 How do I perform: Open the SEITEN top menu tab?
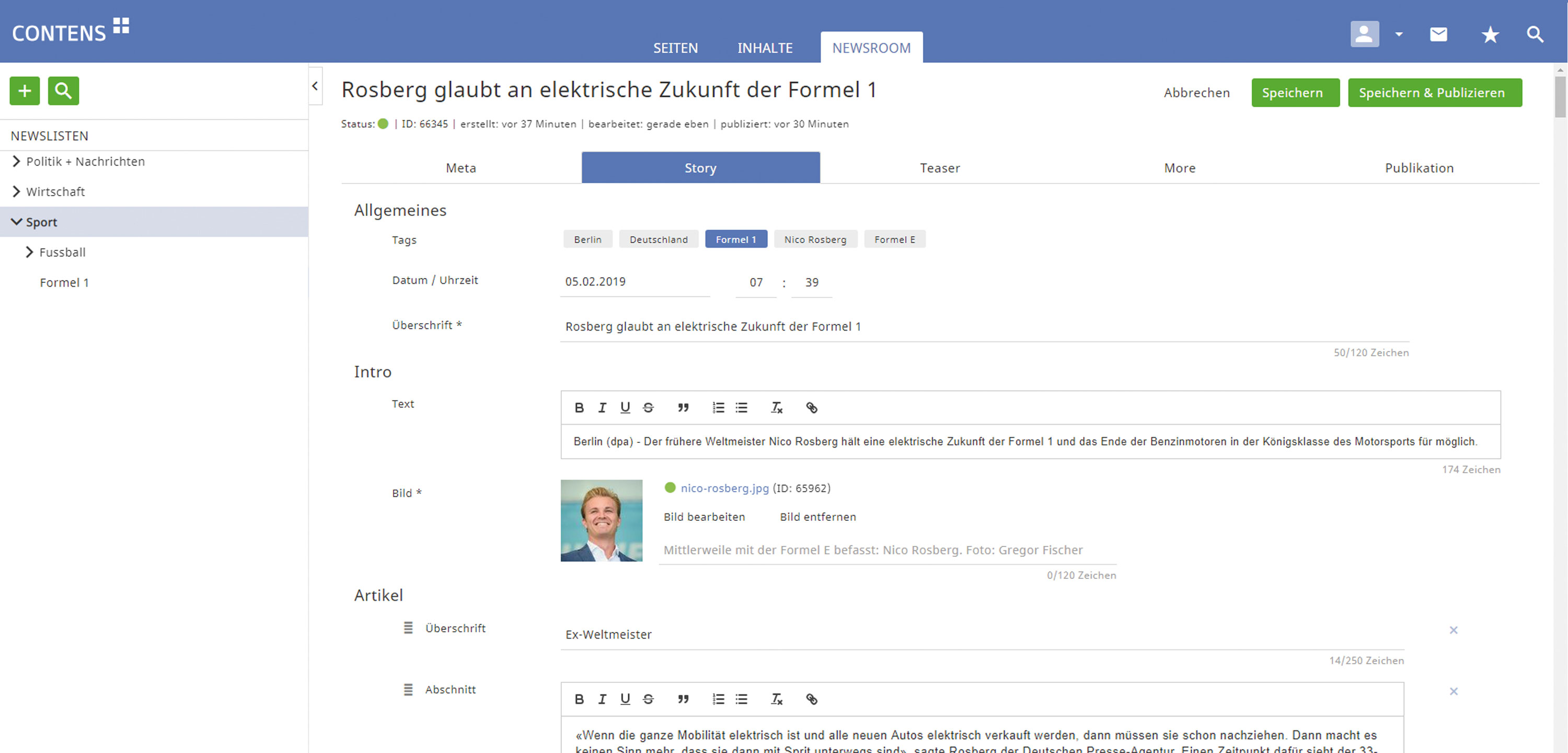675,48
